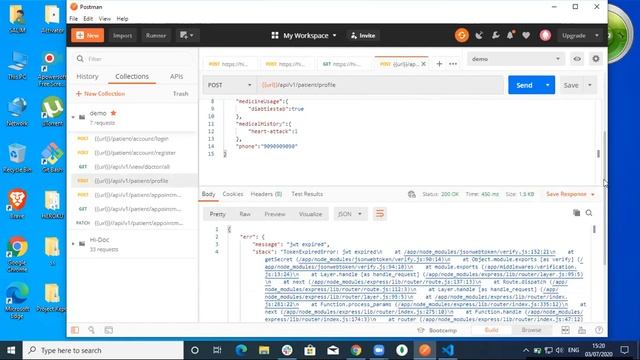Screen dimensions: 640x360
Task: Open the console icon in status bar
Action: 109,330
